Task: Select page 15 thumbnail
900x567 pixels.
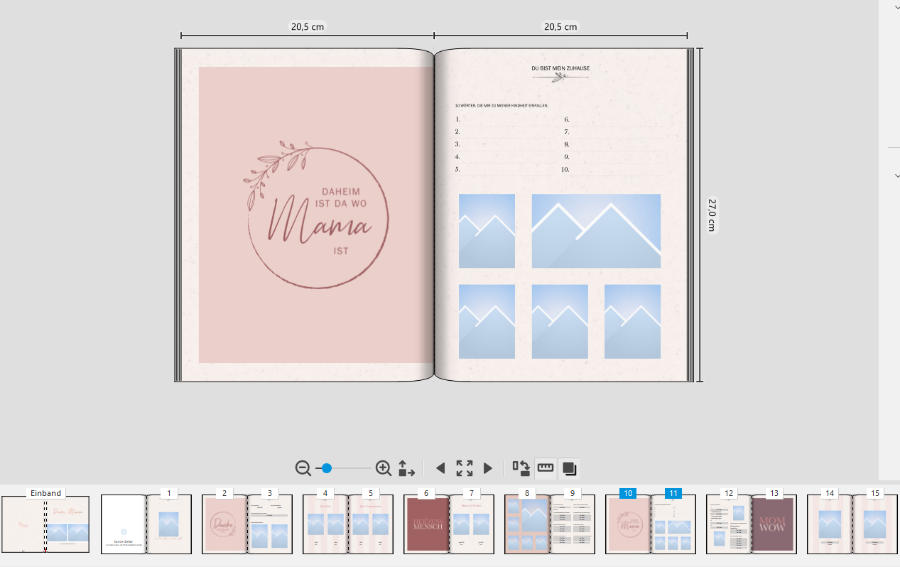Action: pyautogui.click(x=875, y=525)
